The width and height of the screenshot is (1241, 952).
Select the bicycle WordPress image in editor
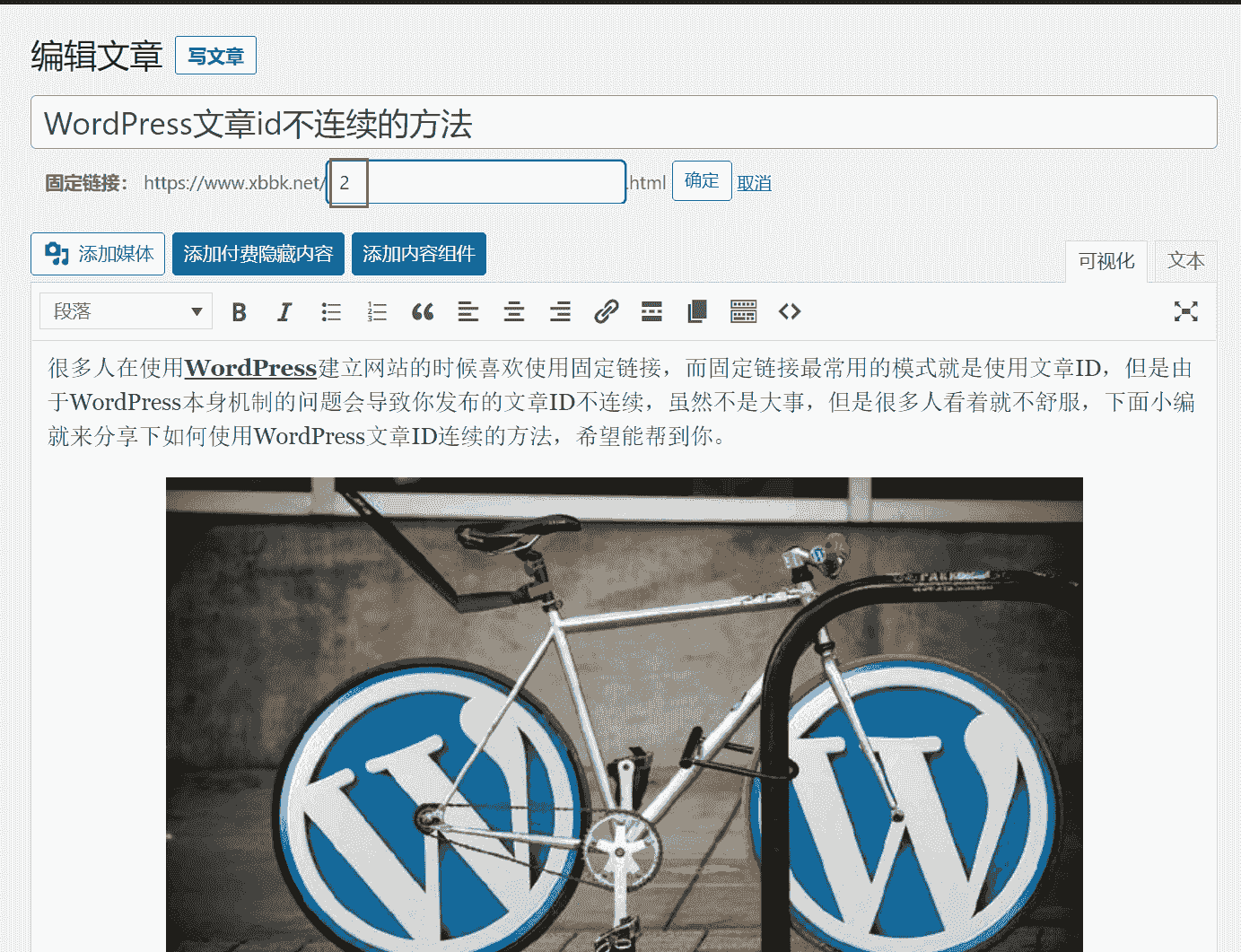625,714
